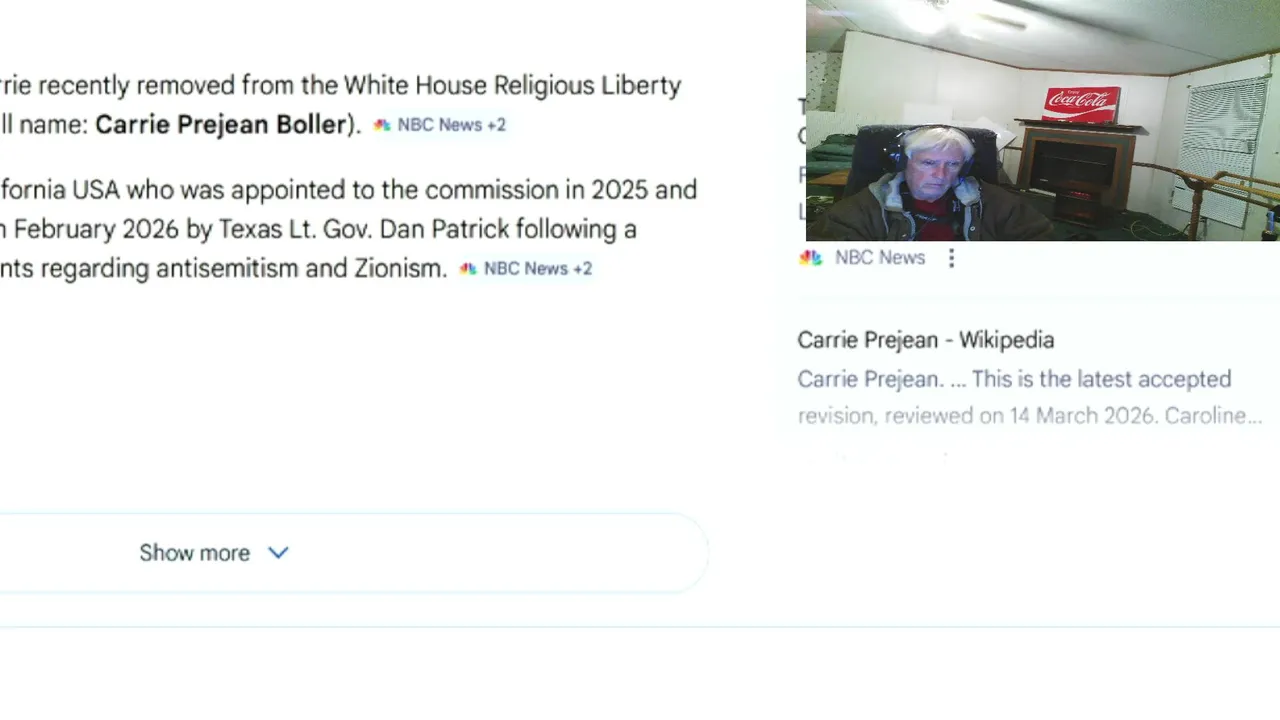Click the bold name Carrie Prejean Boller

click(220, 125)
